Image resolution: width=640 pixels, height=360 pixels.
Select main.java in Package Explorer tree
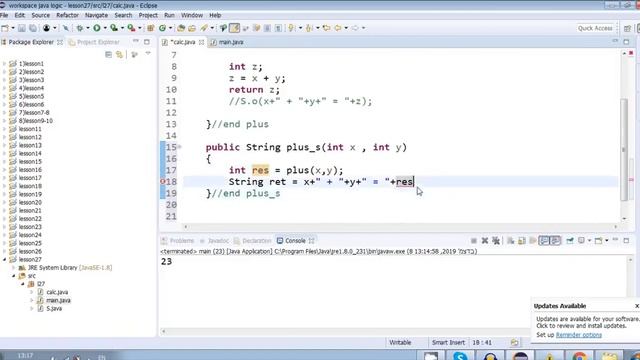[58, 300]
